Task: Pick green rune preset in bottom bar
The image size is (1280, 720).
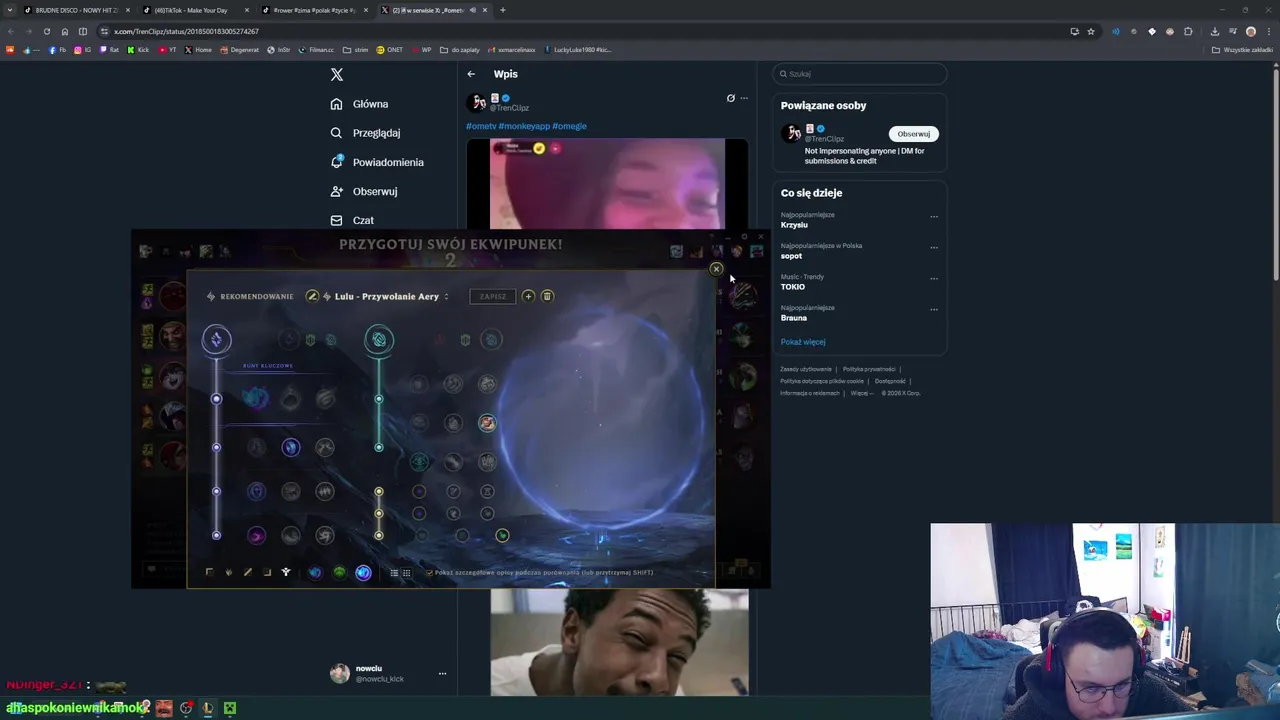Action: (x=339, y=572)
